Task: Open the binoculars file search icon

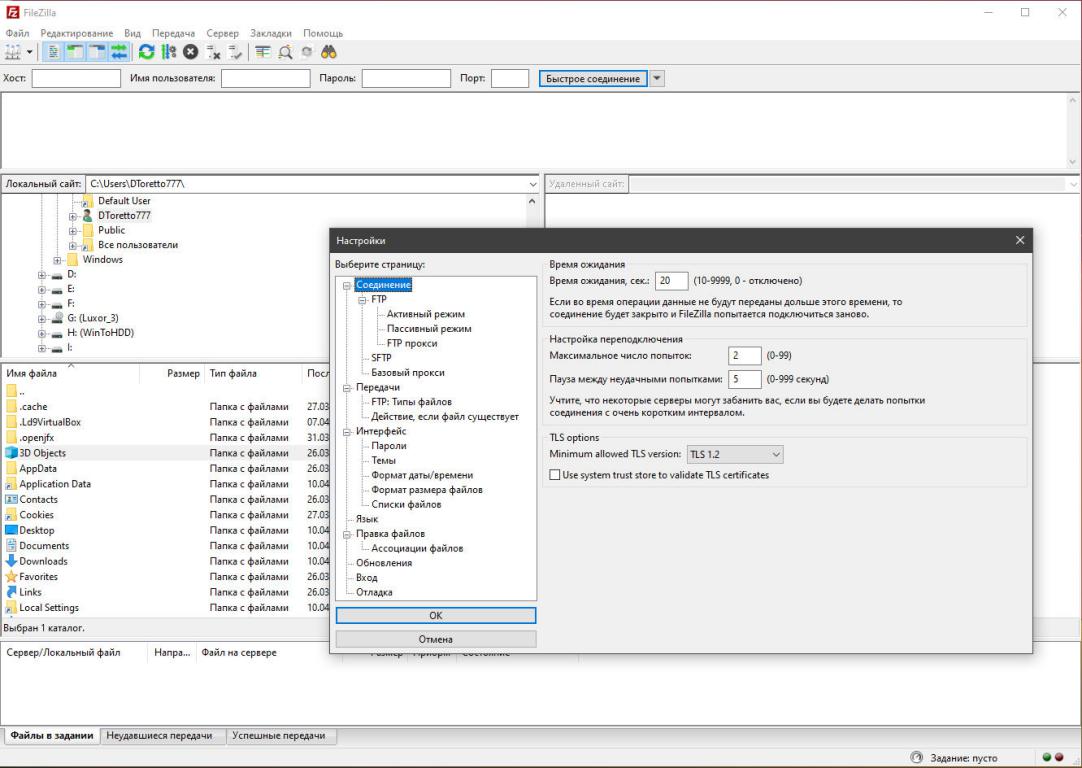Action: pos(328,52)
